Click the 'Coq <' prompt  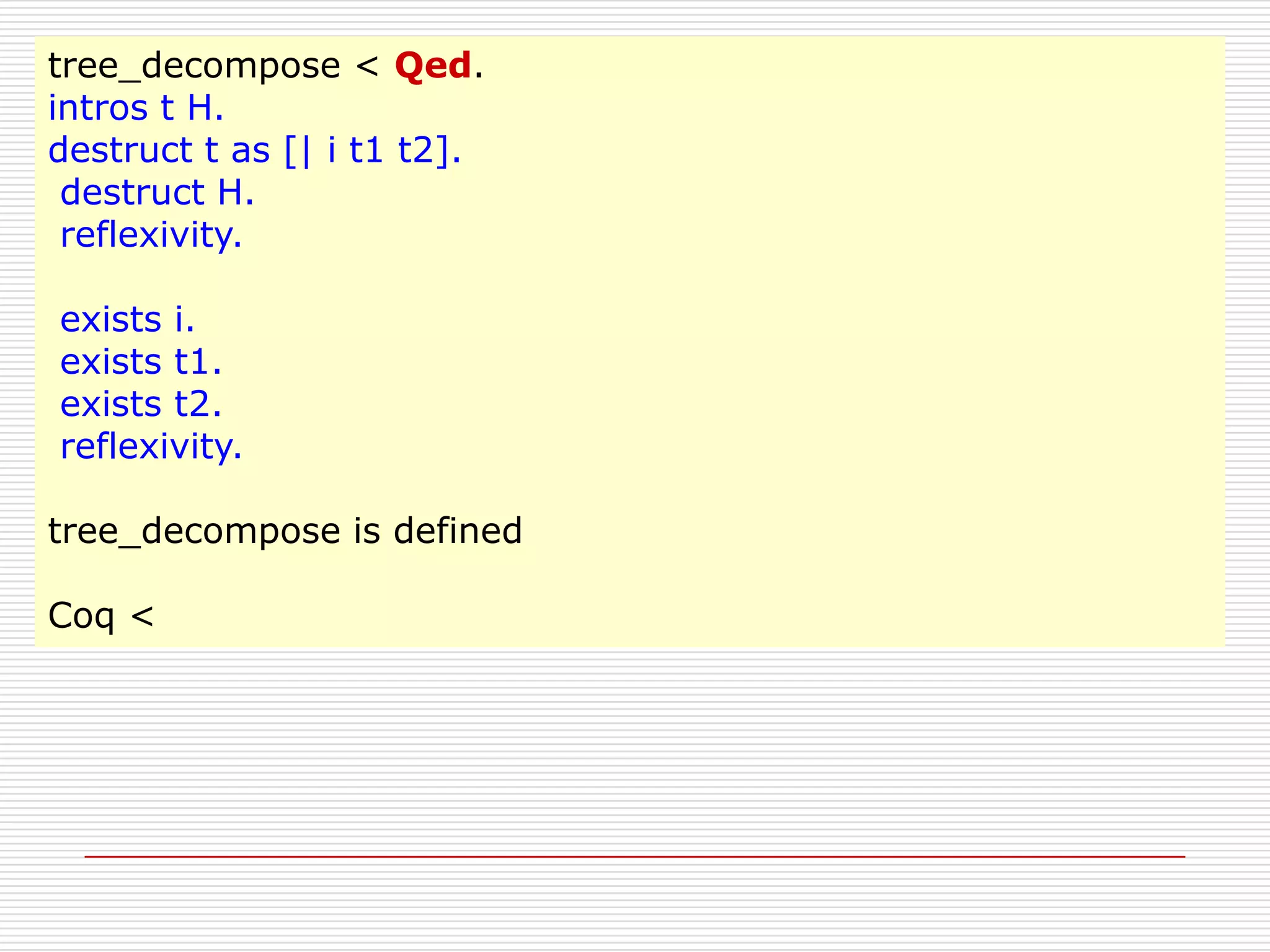pyautogui.click(x=100, y=615)
